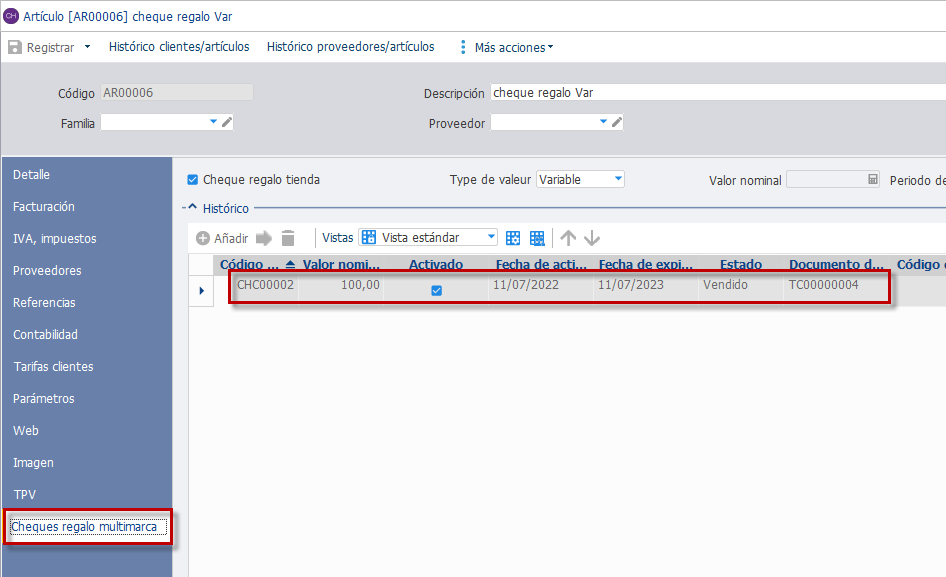Click the Valor nominal calculator icon
The height and width of the screenshot is (577, 946).
coord(872,179)
